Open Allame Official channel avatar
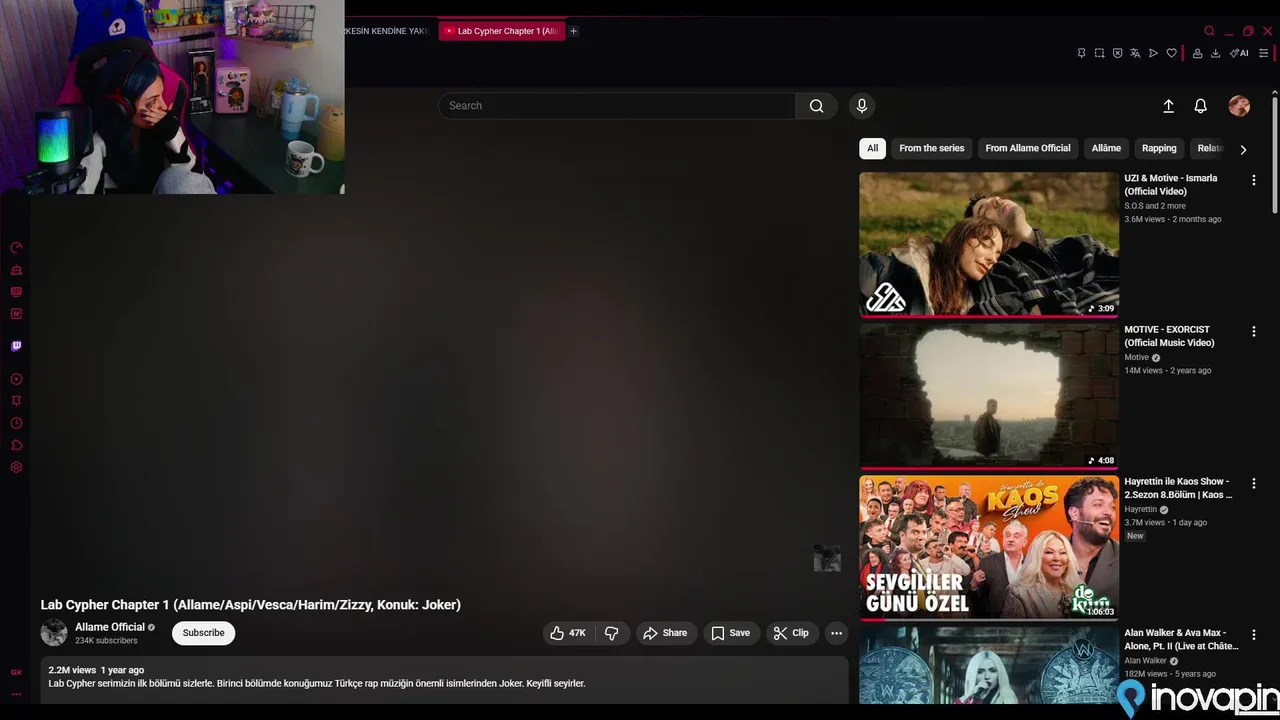This screenshot has width=1280, height=720. coord(54,633)
